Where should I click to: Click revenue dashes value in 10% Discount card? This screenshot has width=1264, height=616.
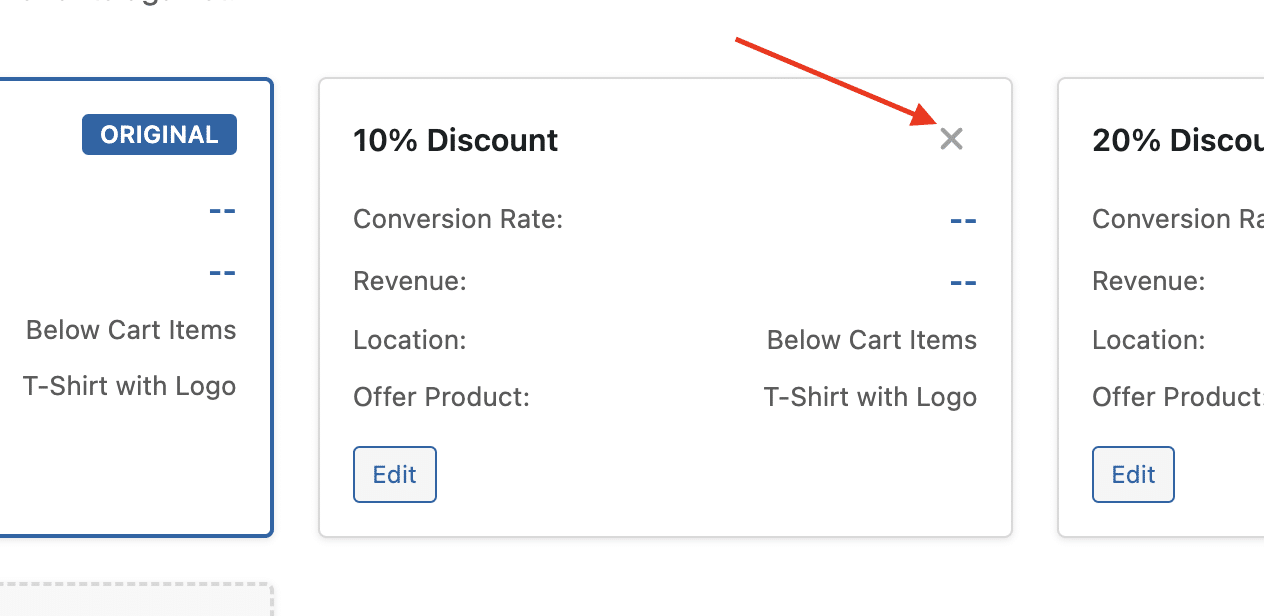pyautogui.click(x=962, y=283)
